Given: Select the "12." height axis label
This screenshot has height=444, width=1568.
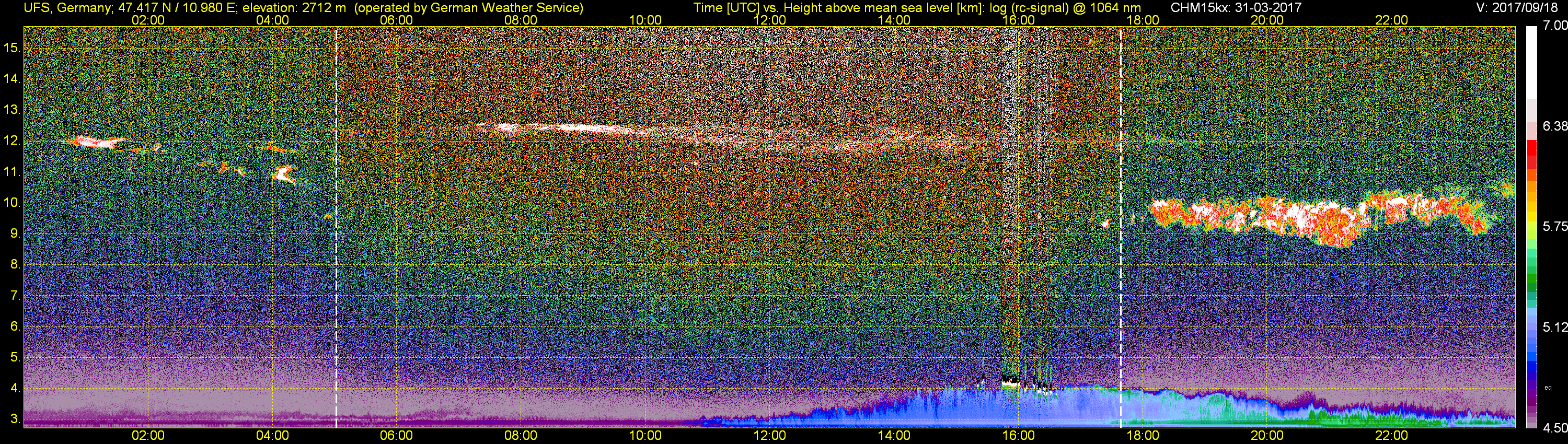Looking at the screenshot, I should [x=11, y=141].
